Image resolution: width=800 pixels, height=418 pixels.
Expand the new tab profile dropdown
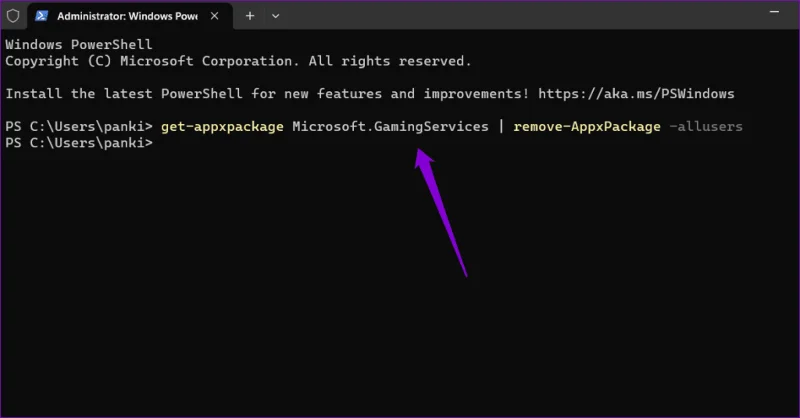click(x=276, y=16)
